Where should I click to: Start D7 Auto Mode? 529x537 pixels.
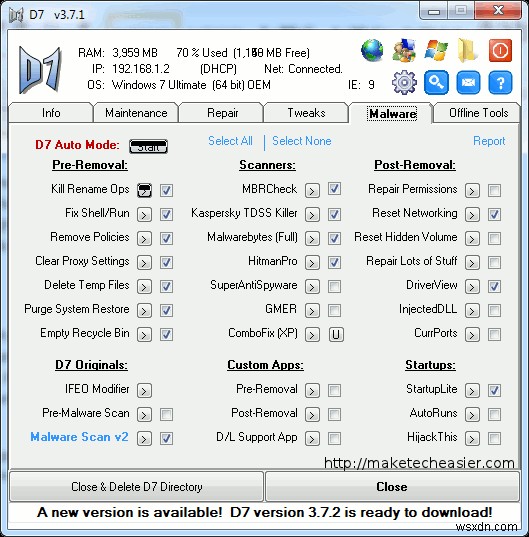coord(148,147)
